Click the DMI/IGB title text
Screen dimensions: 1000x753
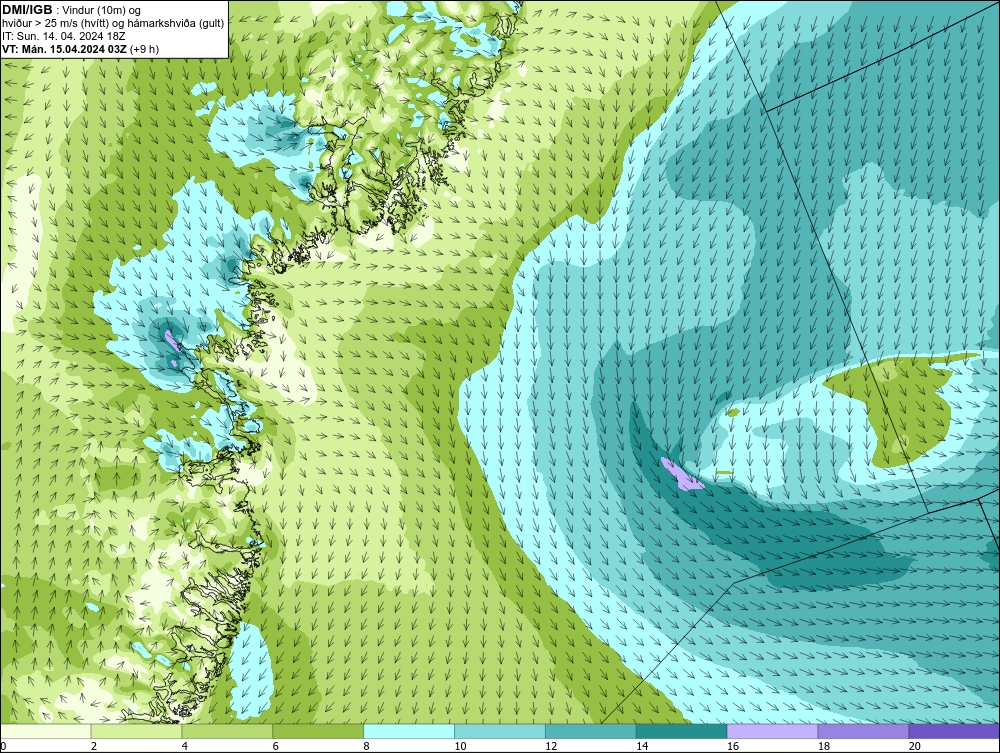[27, 10]
